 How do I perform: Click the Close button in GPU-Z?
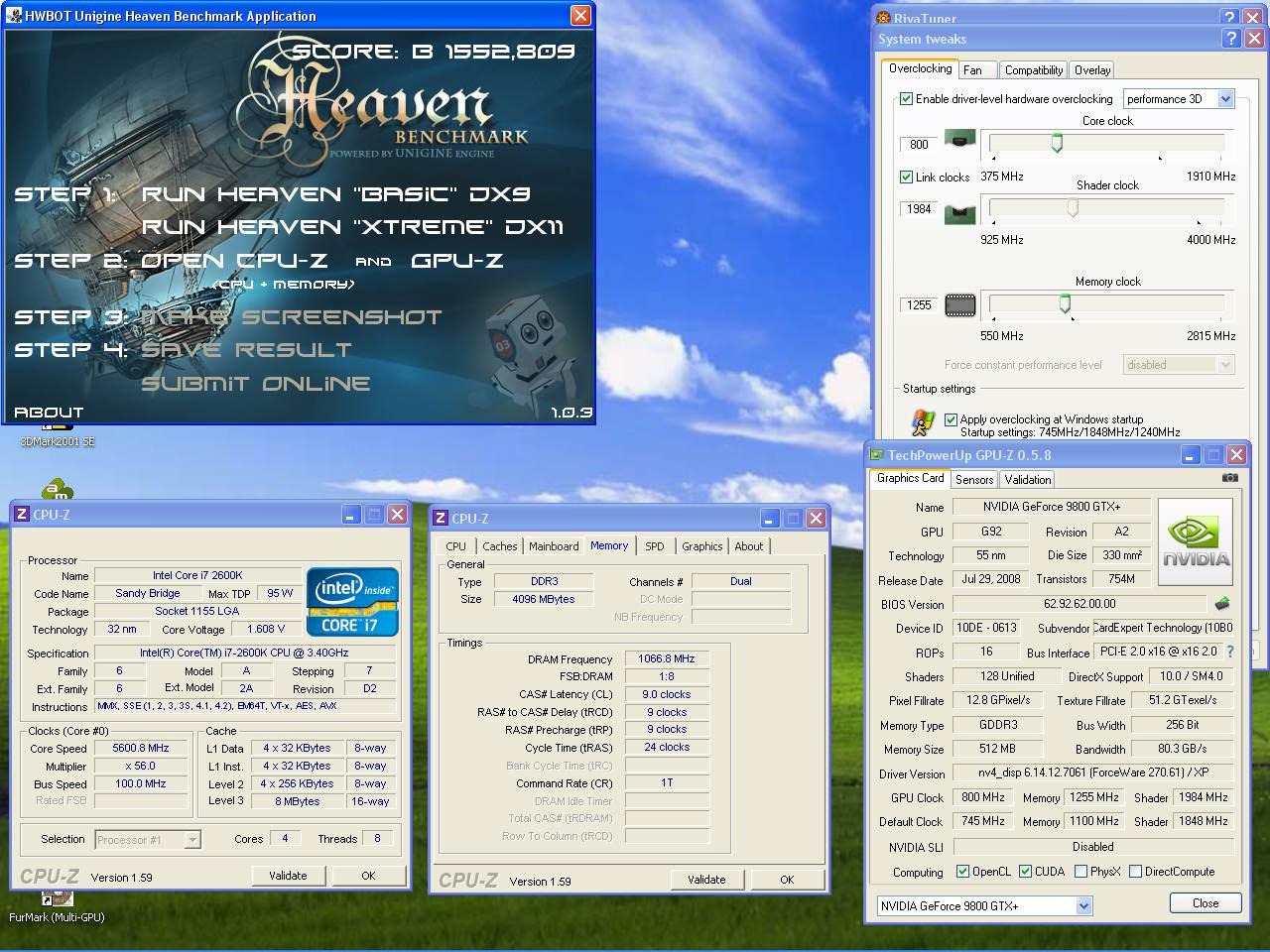coord(1206,903)
